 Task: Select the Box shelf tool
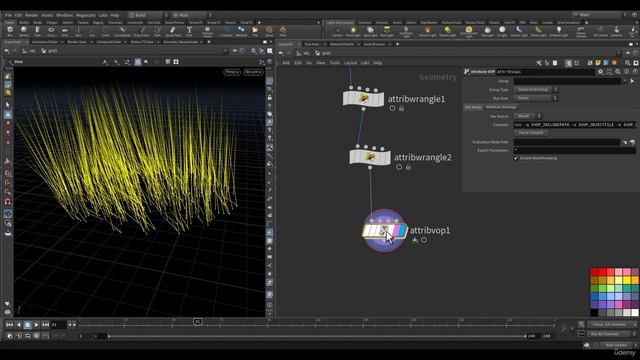[10, 31]
